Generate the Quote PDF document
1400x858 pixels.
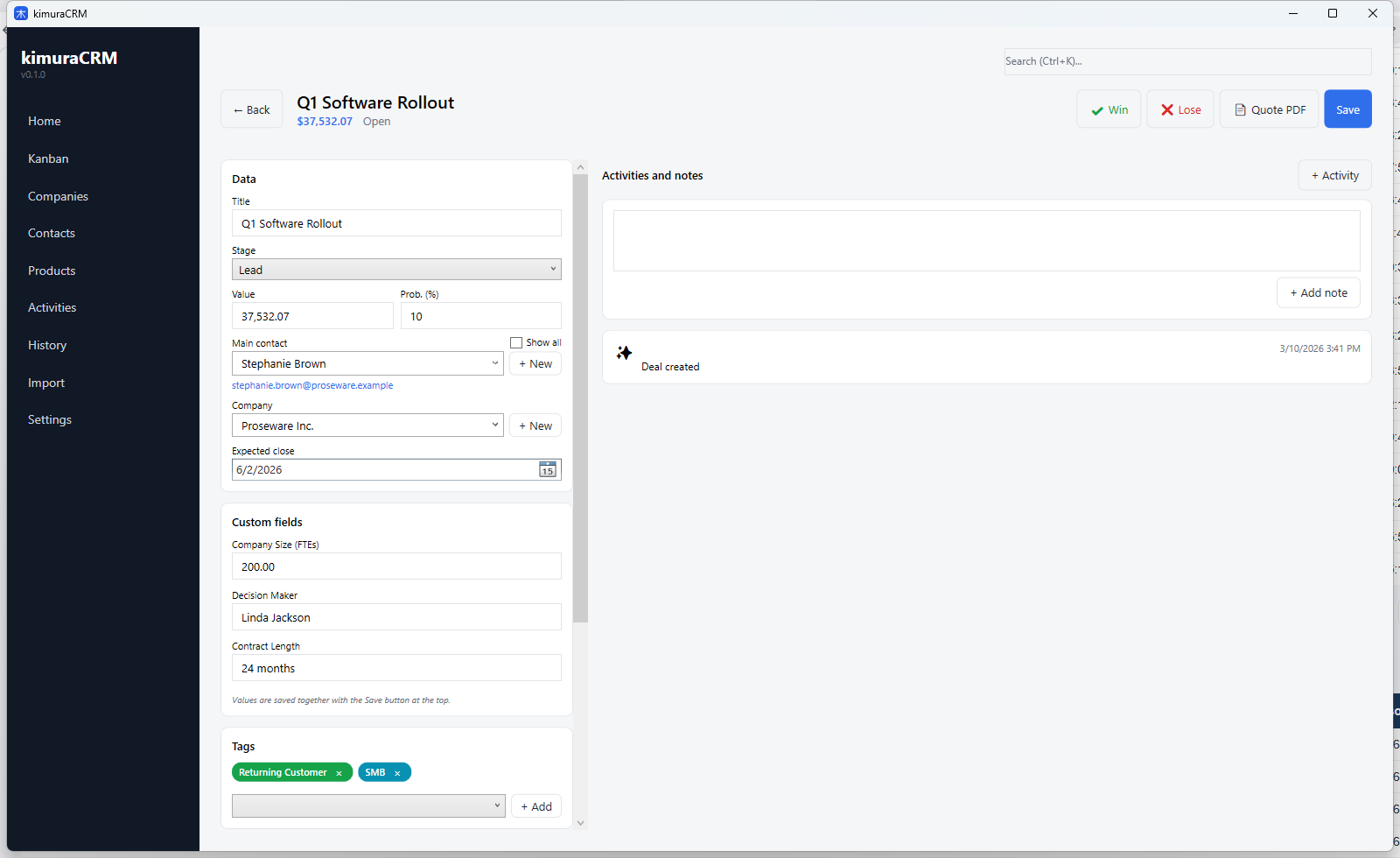pos(1269,109)
